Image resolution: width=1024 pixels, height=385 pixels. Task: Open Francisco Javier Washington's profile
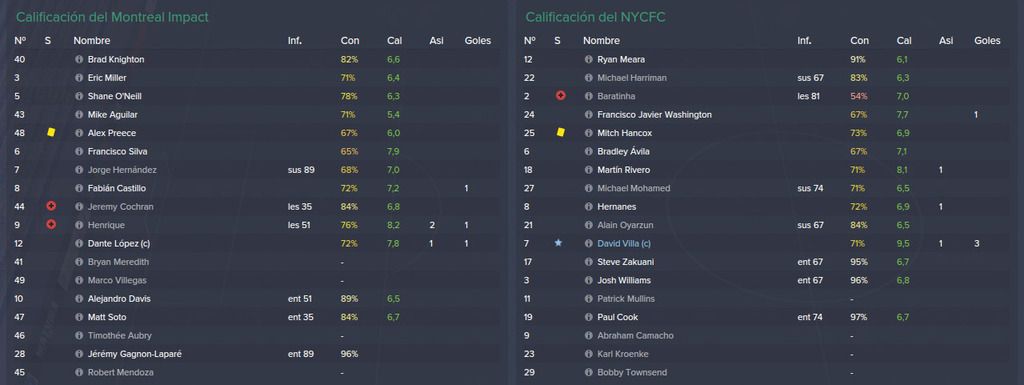point(654,114)
